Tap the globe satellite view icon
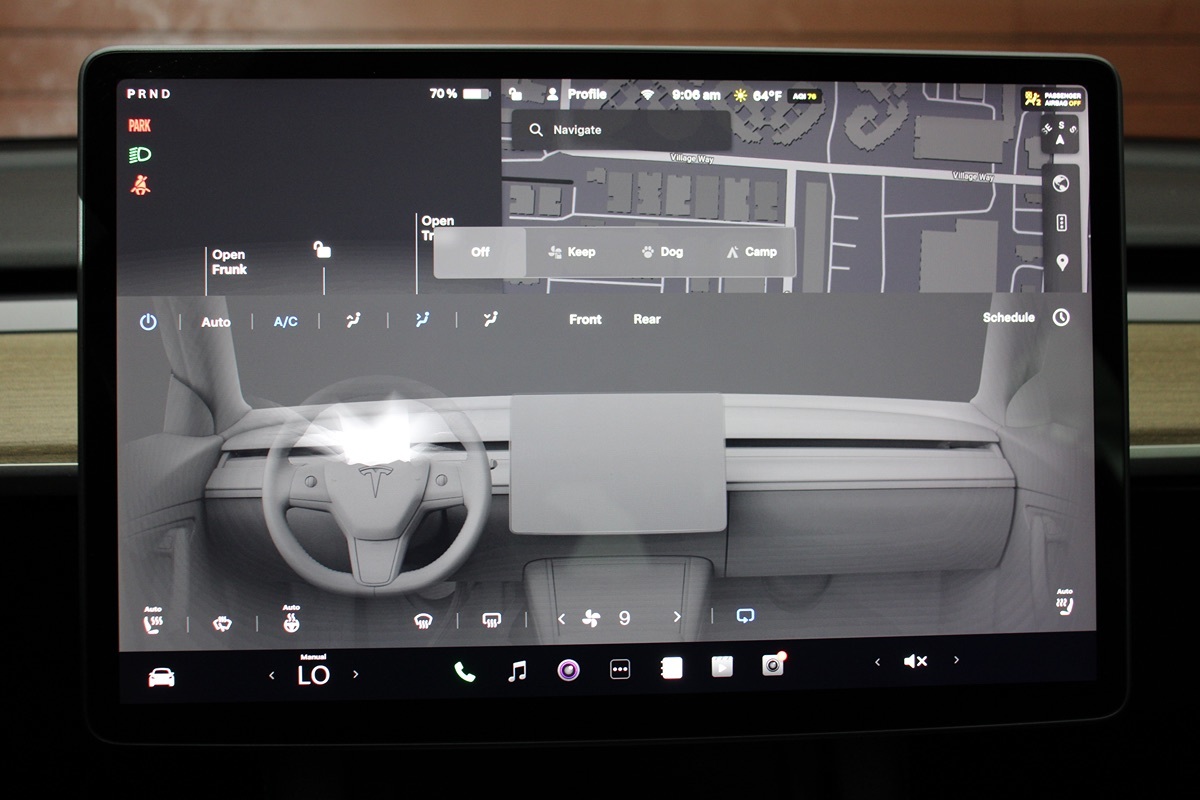This screenshot has height=800, width=1200. [x=1061, y=183]
